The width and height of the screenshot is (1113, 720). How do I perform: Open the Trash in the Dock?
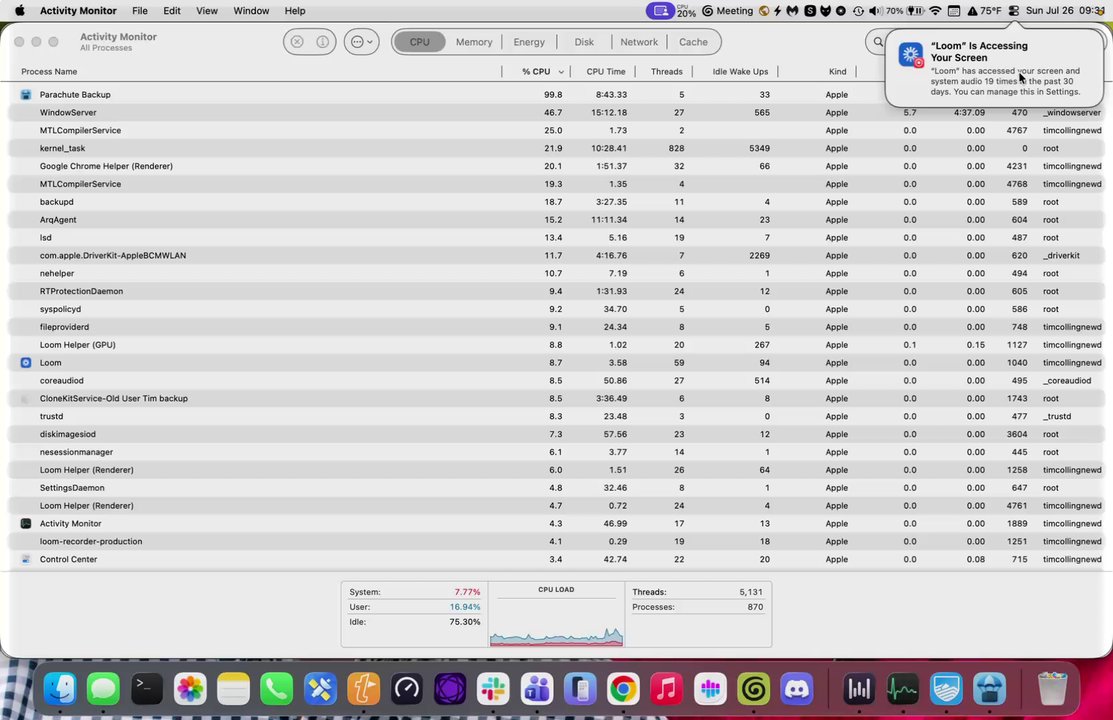[1052, 689]
